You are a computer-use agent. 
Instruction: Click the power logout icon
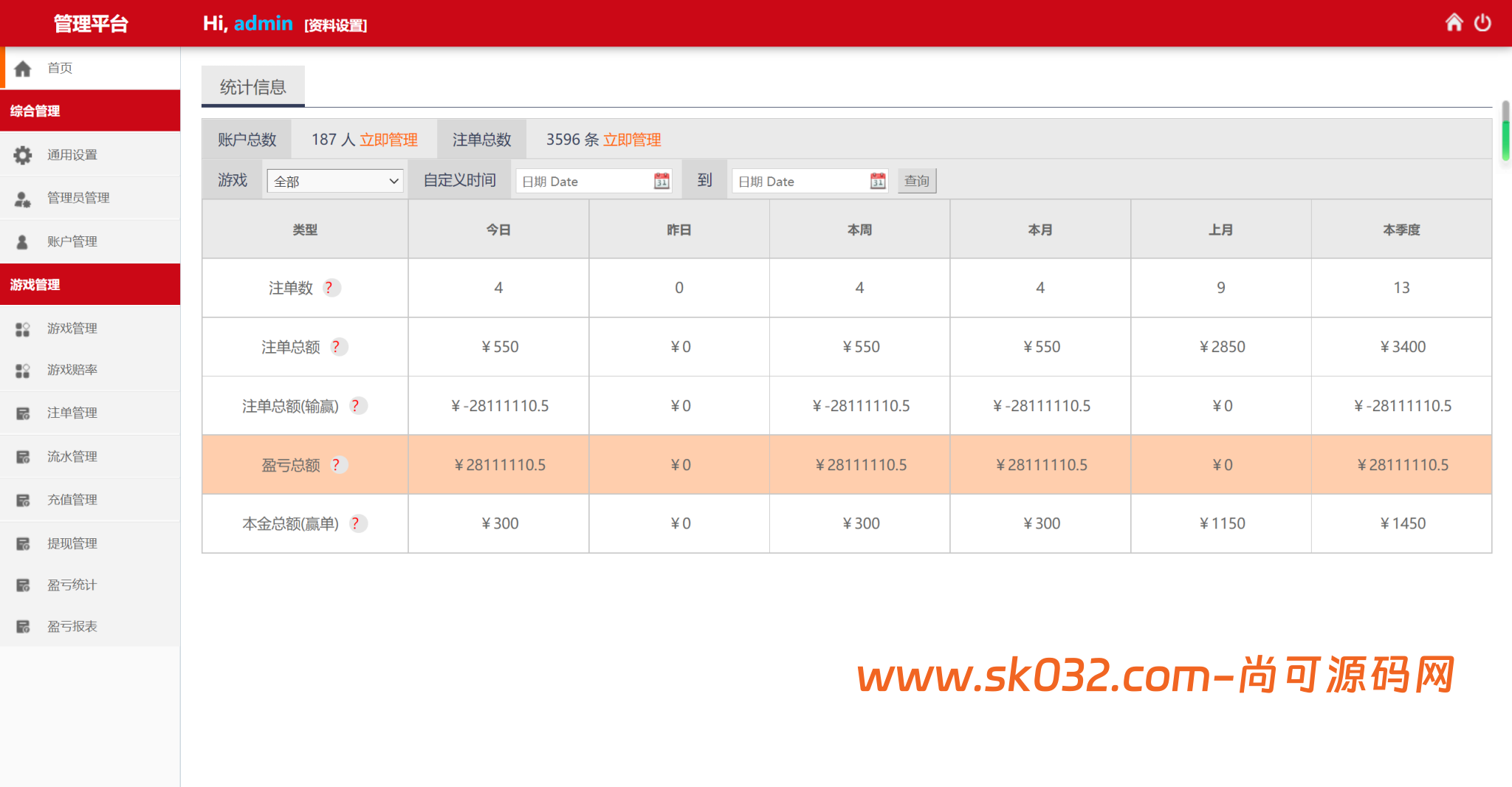[1482, 23]
